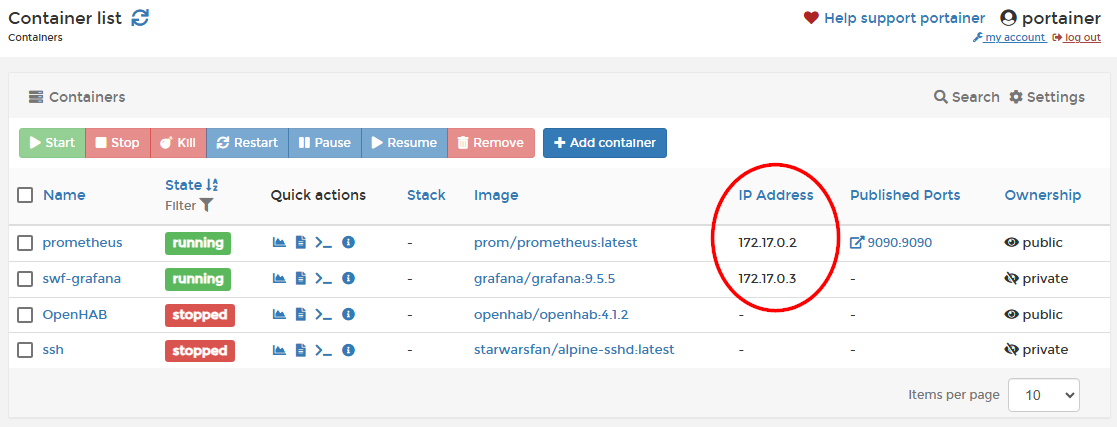
Task: Sort by Published Ports column header
Action: pos(905,195)
